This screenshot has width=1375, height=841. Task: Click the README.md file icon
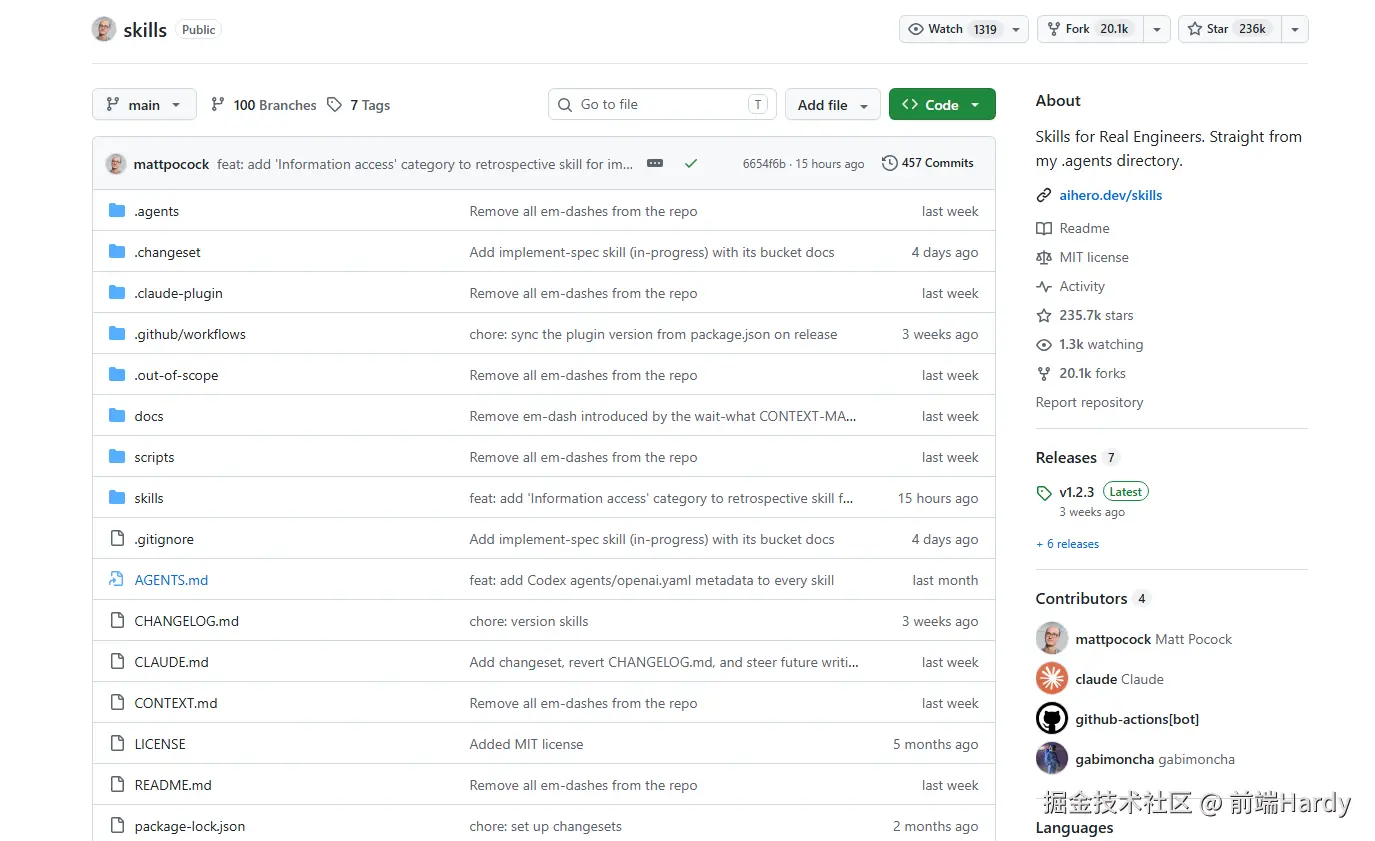coord(117,785)
